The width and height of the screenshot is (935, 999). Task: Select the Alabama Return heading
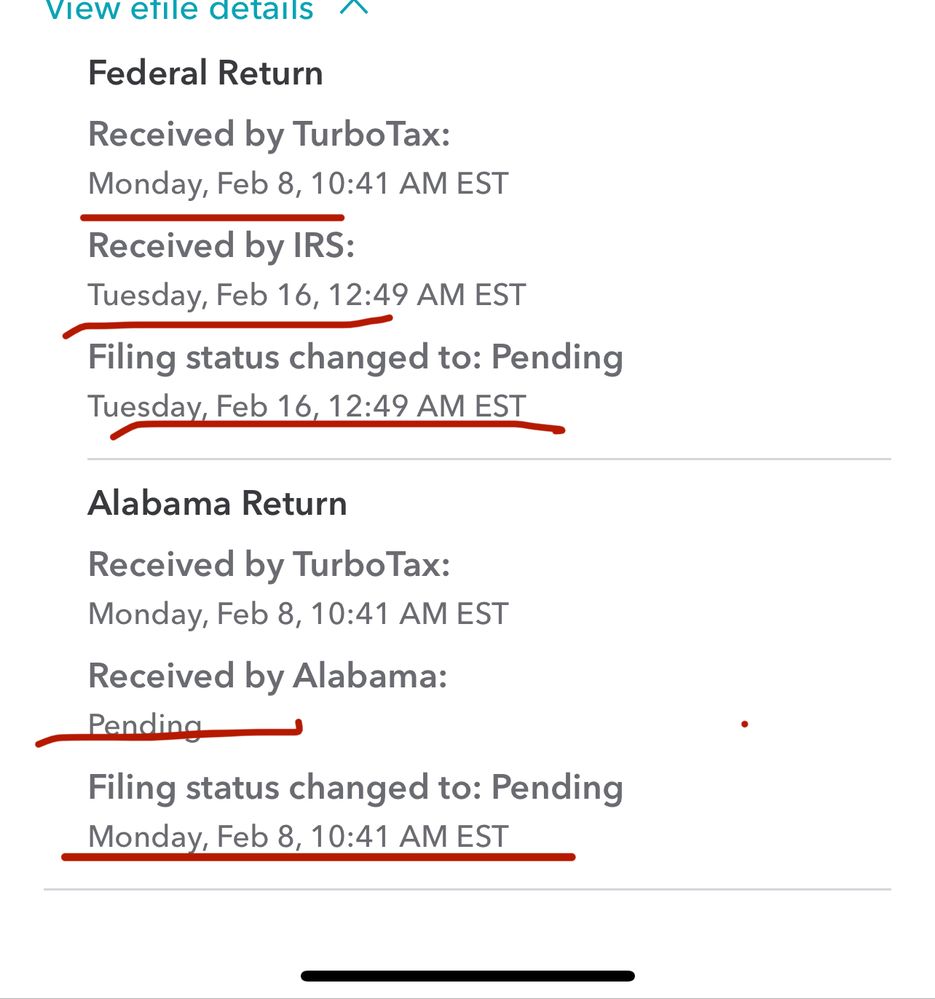click(x=217, y=503)
